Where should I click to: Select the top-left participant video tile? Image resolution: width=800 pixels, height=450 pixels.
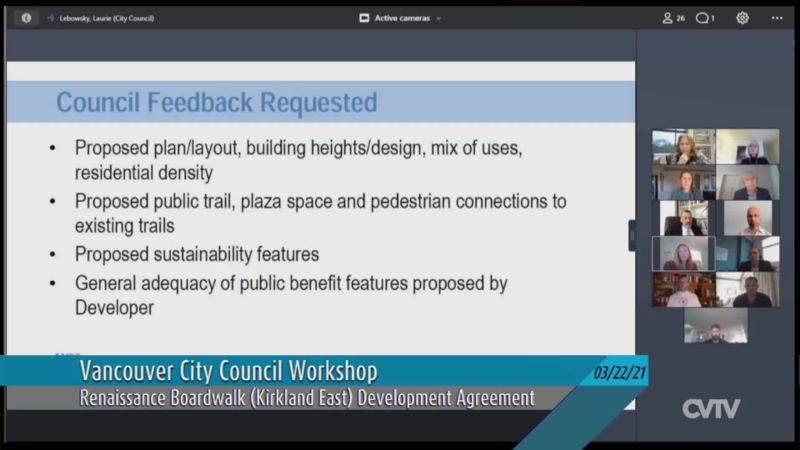click(x=683, y=146)
